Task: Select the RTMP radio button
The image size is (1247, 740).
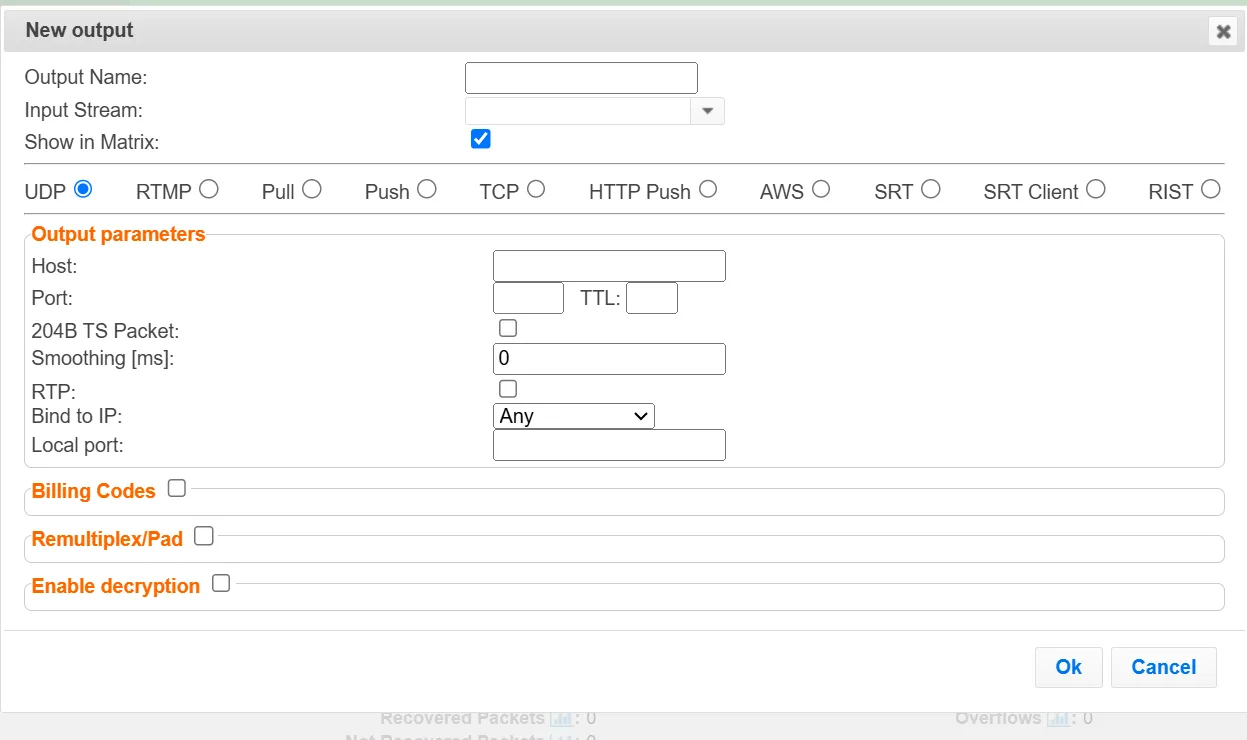Action: coord(208,189)
